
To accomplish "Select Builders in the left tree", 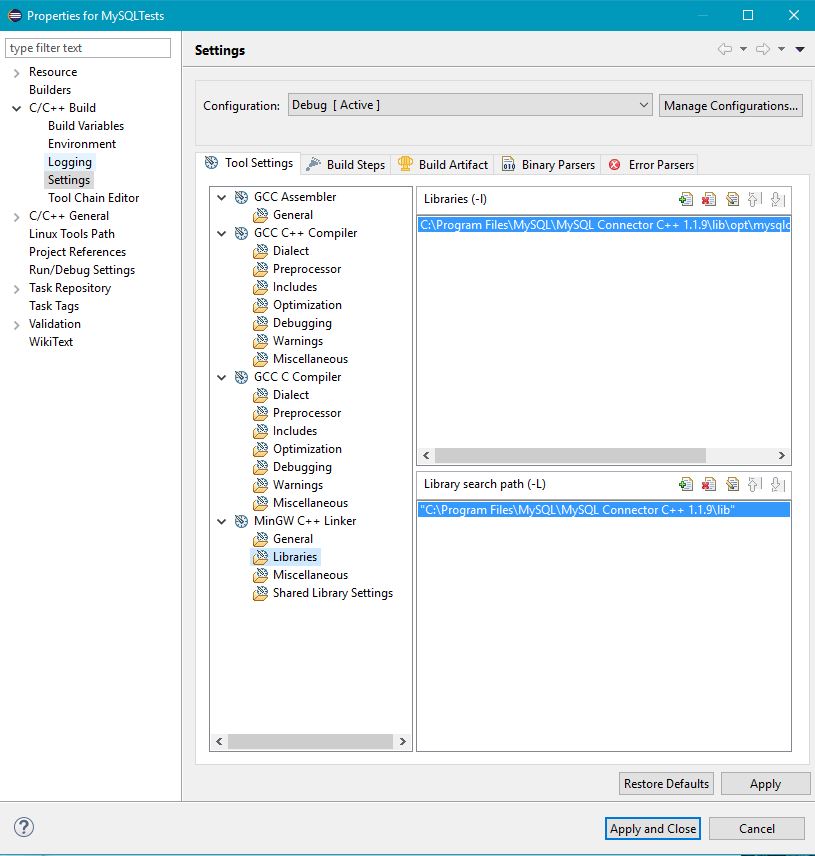I will (x=50, y=90).
